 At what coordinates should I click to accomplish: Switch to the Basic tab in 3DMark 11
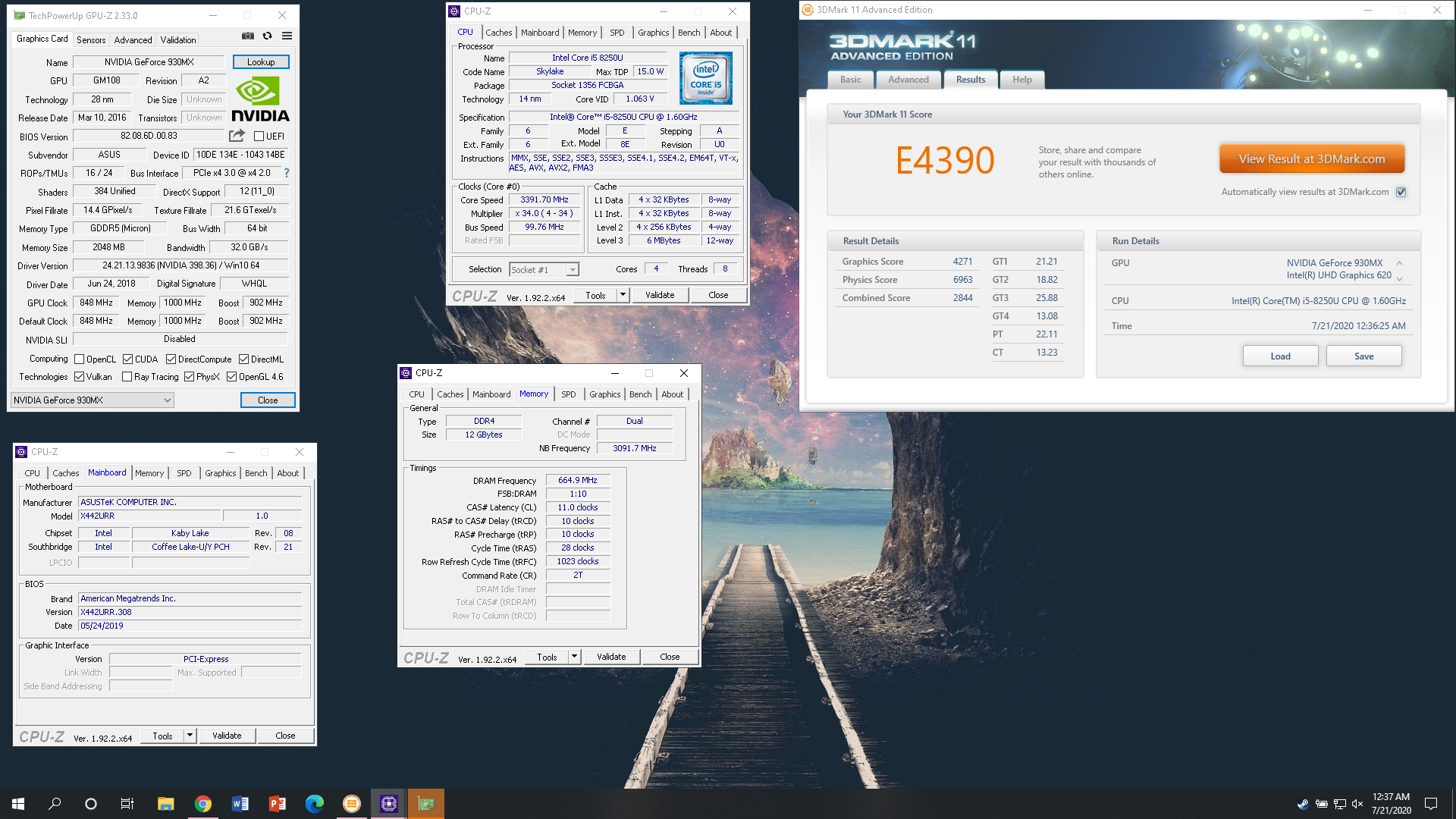pos(850,80)
